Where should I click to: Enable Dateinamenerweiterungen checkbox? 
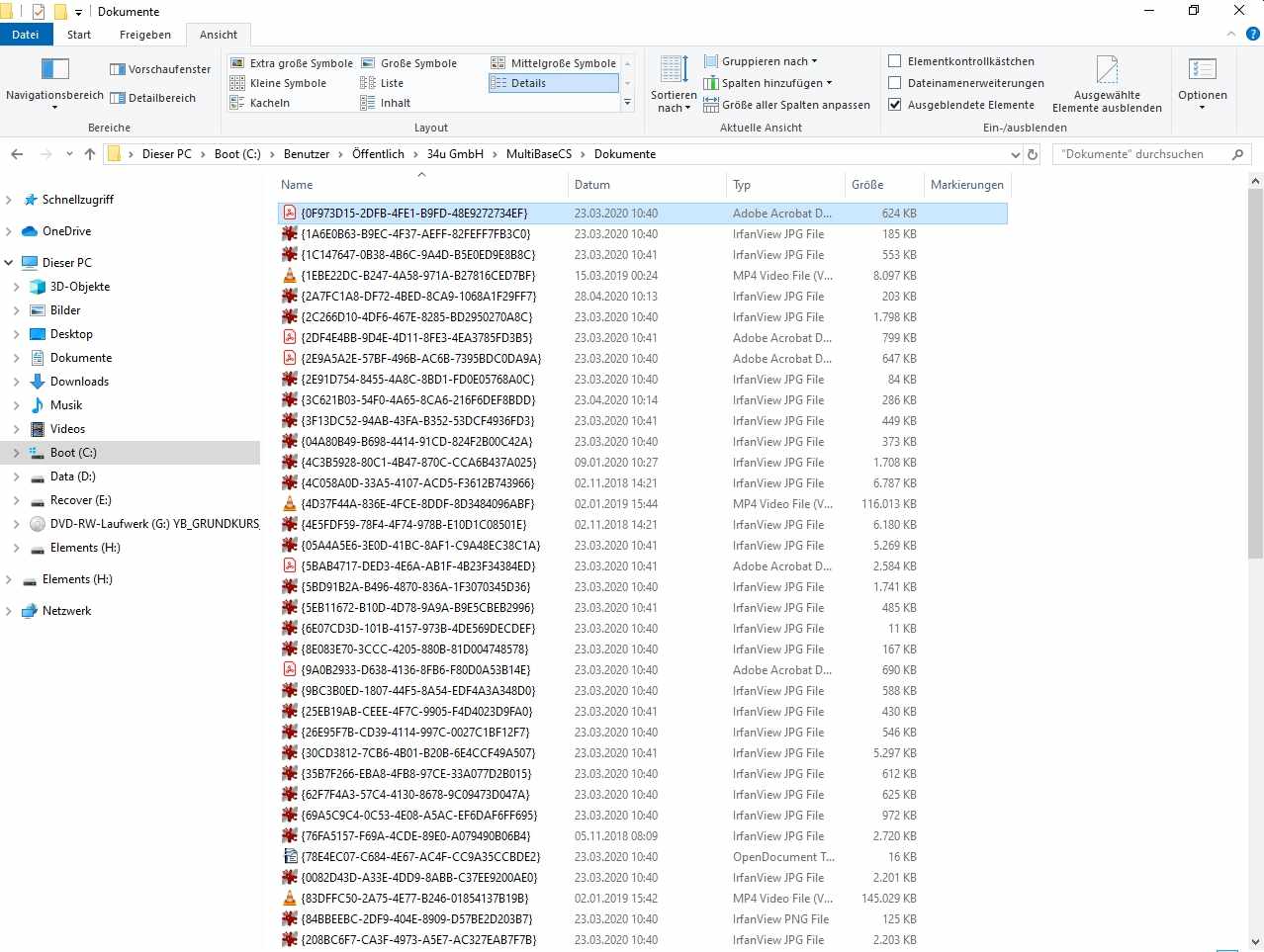click(x=895, y=83)
